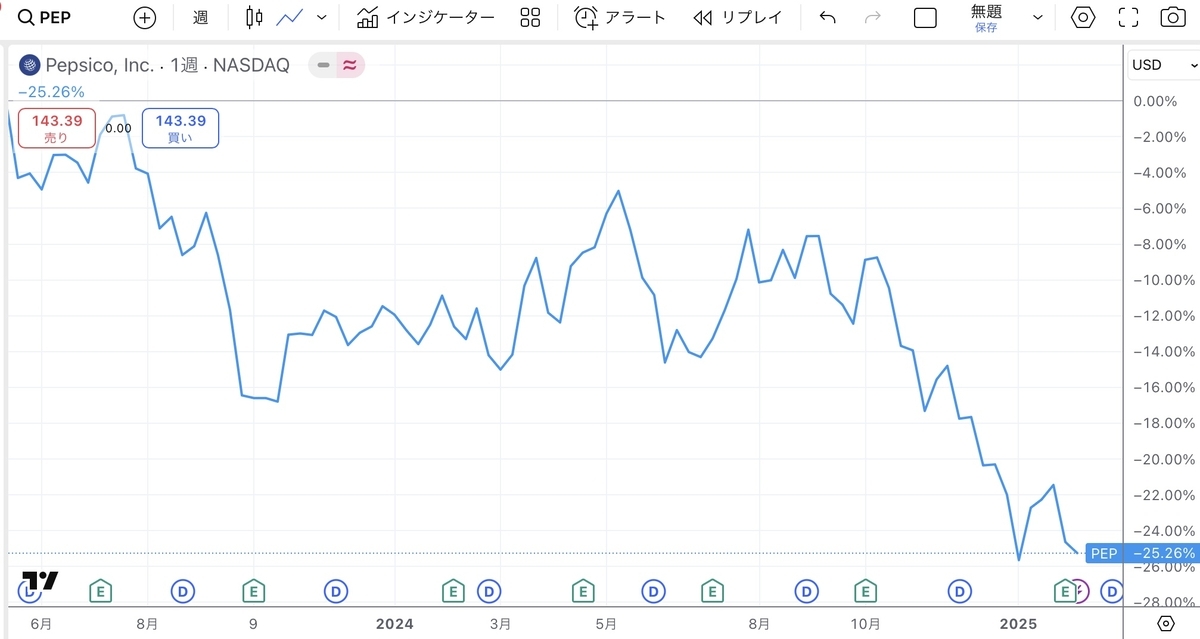Open dividend D marker above 3月
The height and width of the screenshot is (639, 1200).
[489, 591]
